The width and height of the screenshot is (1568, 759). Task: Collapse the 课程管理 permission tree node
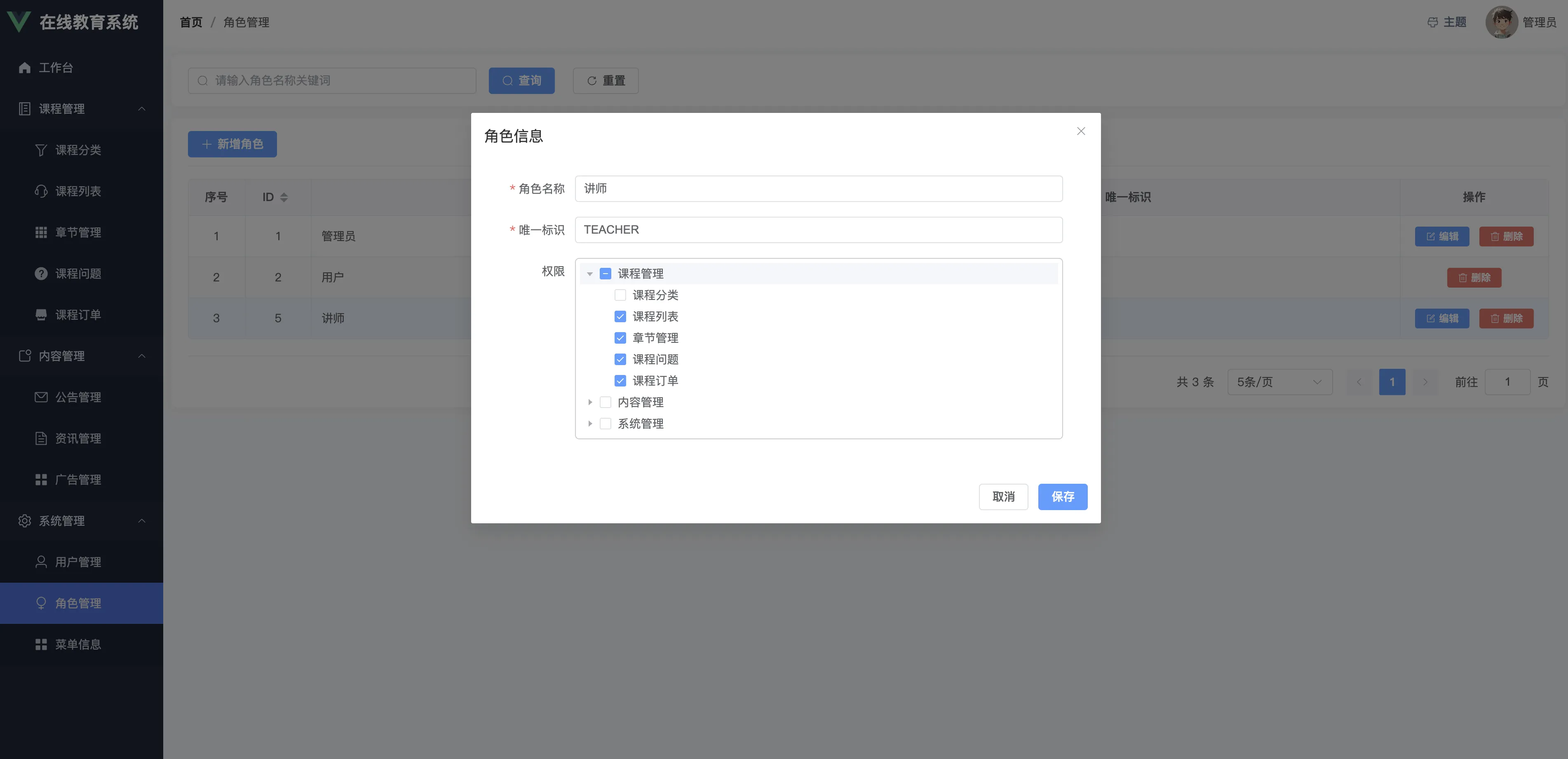pos(590,274)
